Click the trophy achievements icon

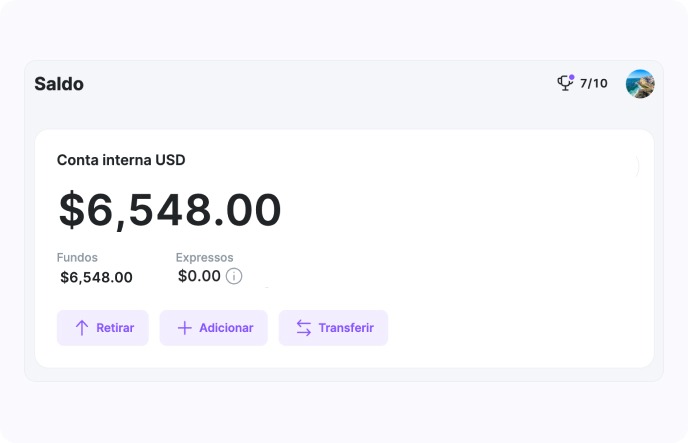[x=565, y=84]
